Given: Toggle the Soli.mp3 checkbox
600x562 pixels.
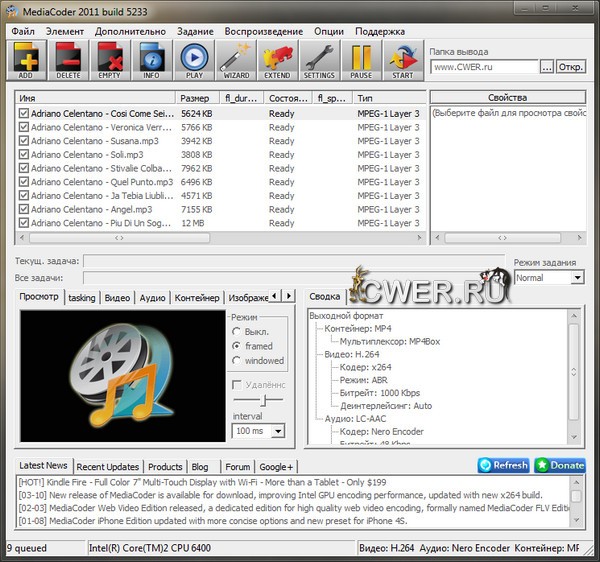Looking at the screenshot, I should point(24,155).
